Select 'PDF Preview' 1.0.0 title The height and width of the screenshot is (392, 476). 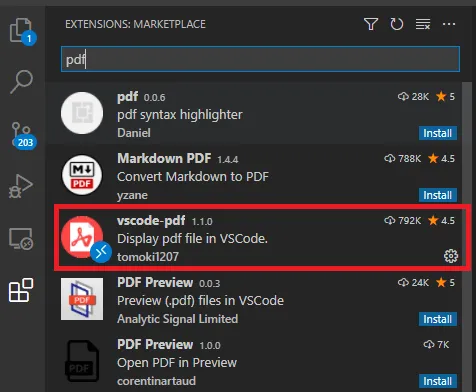pos(155,345)
